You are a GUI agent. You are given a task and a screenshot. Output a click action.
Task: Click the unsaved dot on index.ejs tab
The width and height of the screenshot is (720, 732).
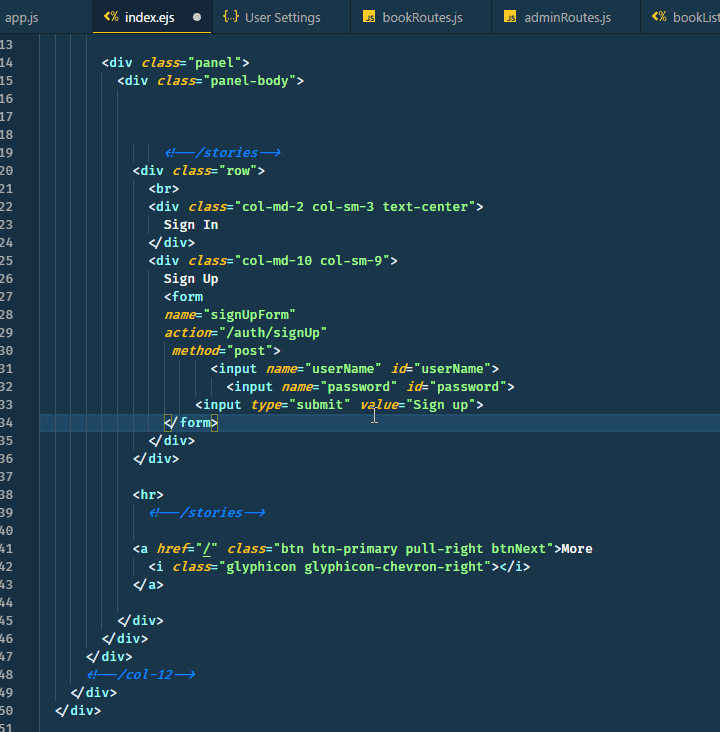pos(196,17)
